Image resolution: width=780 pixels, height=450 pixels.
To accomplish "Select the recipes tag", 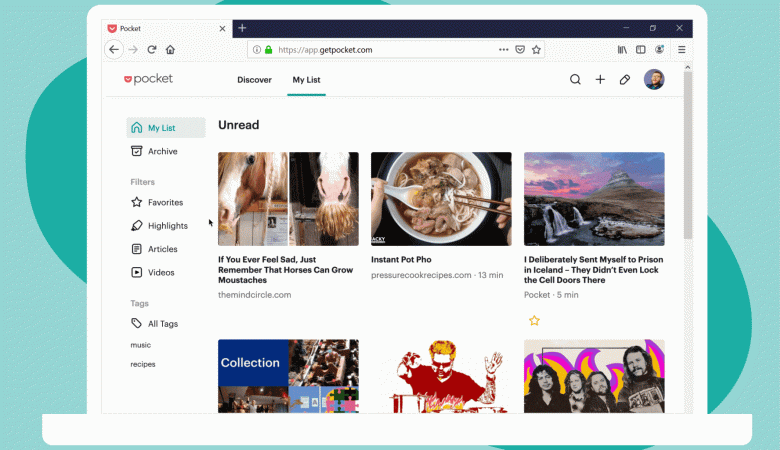I will click(143, 364).
